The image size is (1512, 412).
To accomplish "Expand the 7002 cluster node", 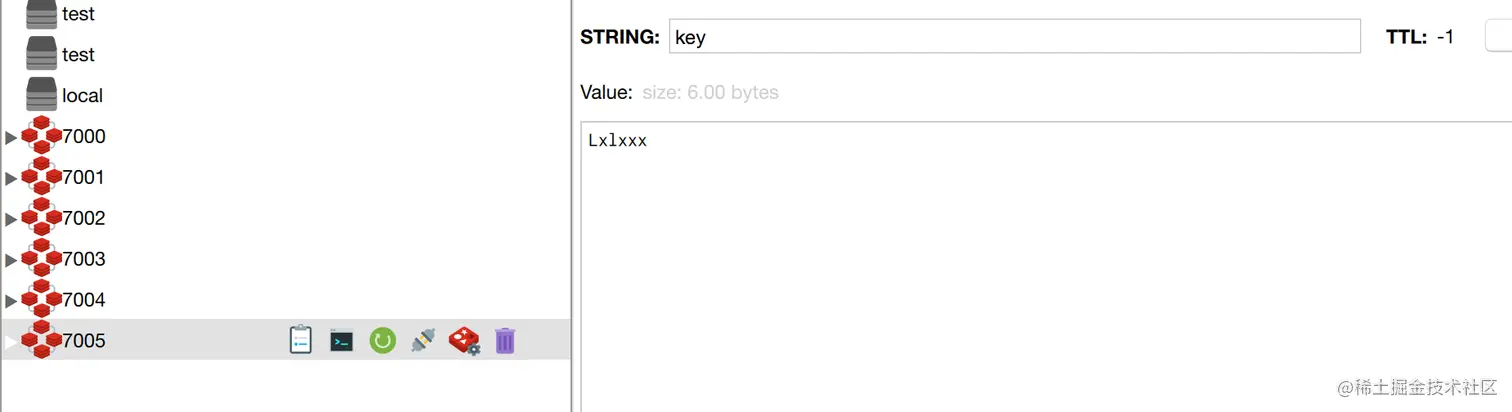I will click(11, 220).
